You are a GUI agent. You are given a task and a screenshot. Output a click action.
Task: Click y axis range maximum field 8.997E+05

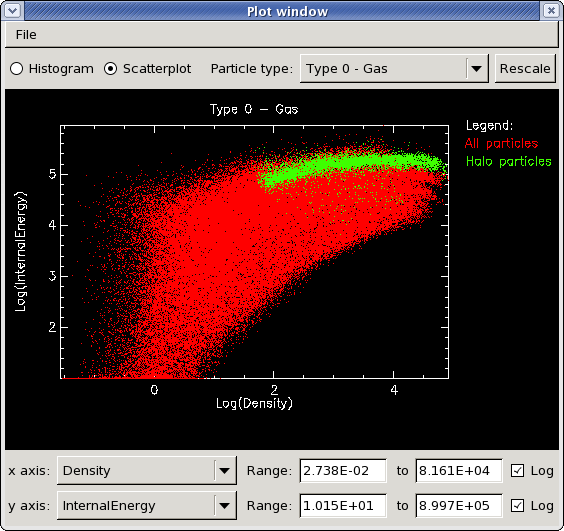[459, 506]
